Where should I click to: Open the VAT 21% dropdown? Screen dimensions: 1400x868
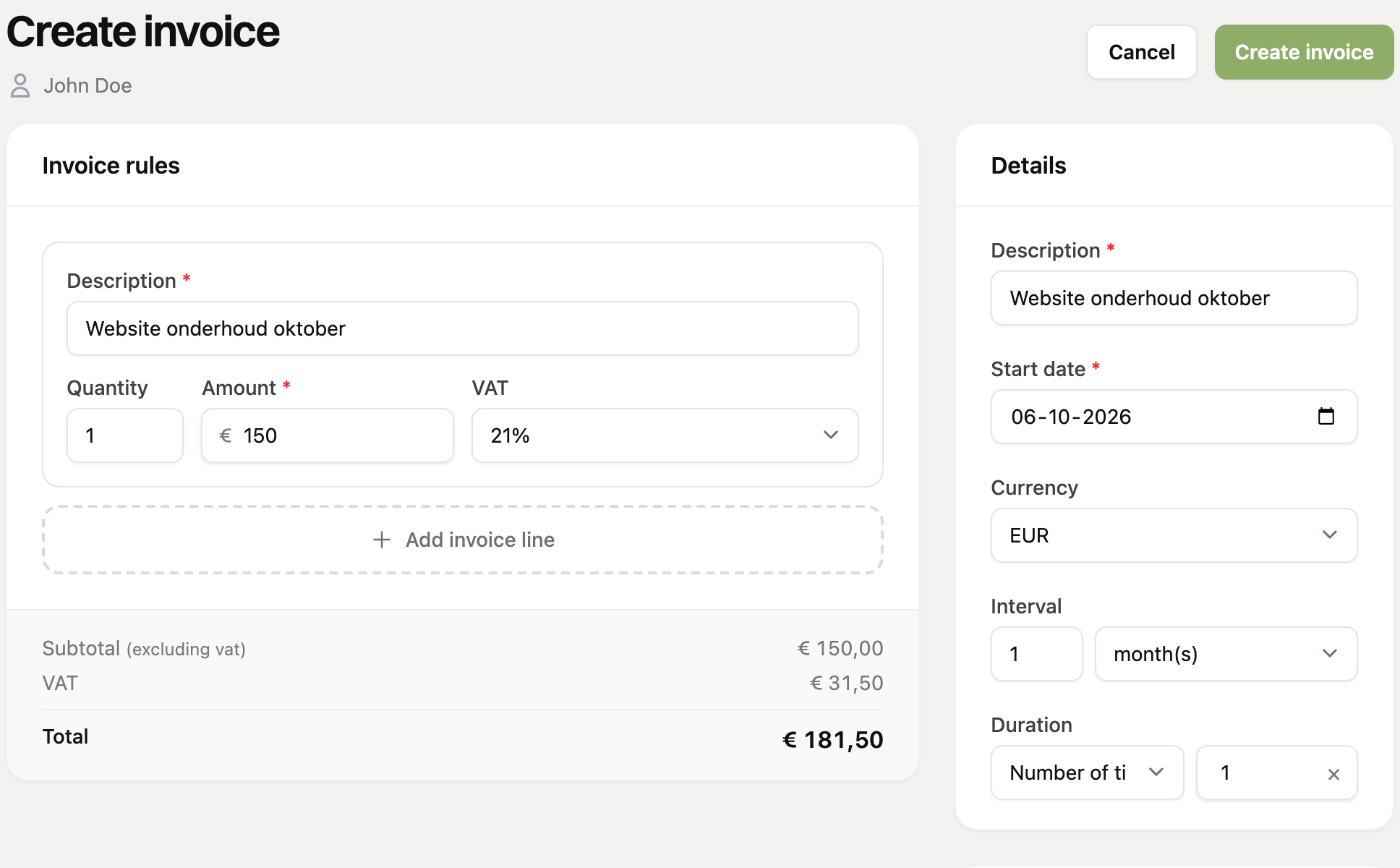pos(665,435)
